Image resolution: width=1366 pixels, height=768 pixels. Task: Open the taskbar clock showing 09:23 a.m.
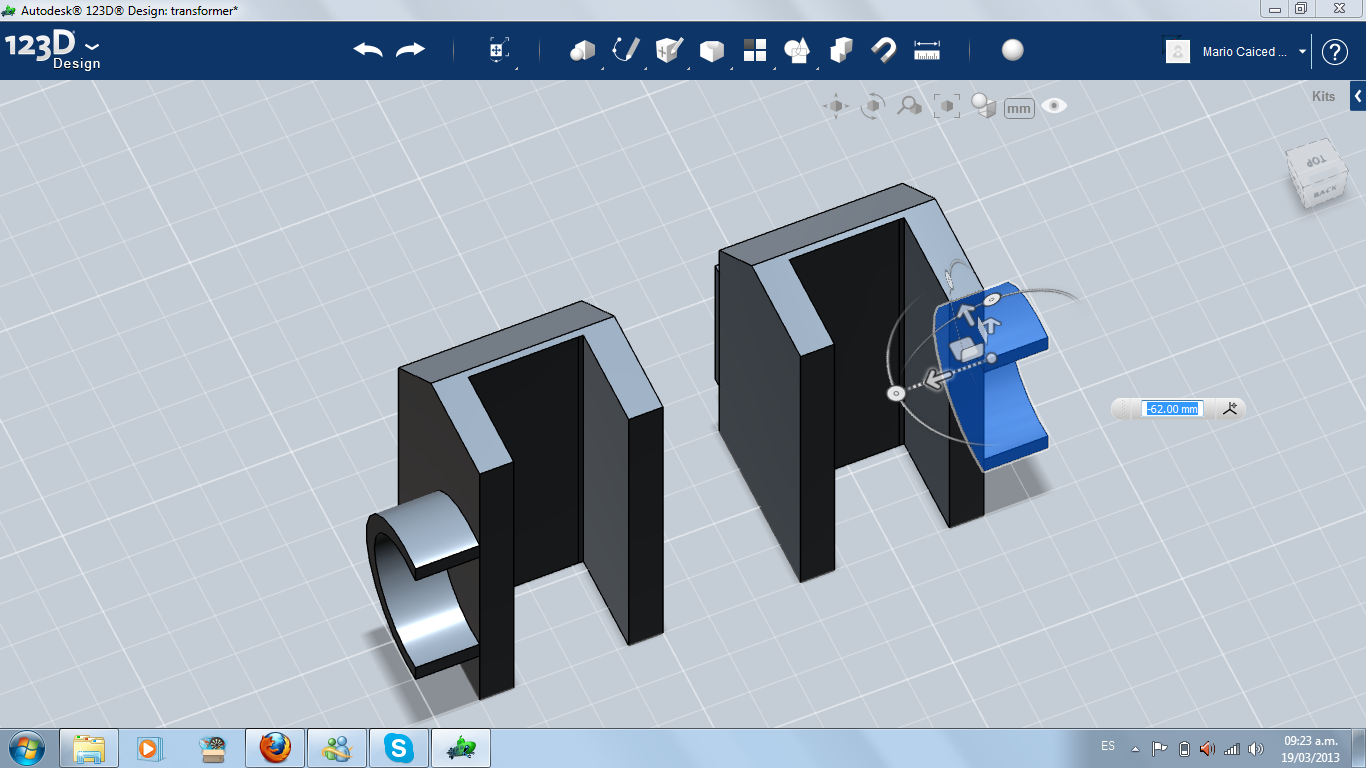coord(1310,748)
